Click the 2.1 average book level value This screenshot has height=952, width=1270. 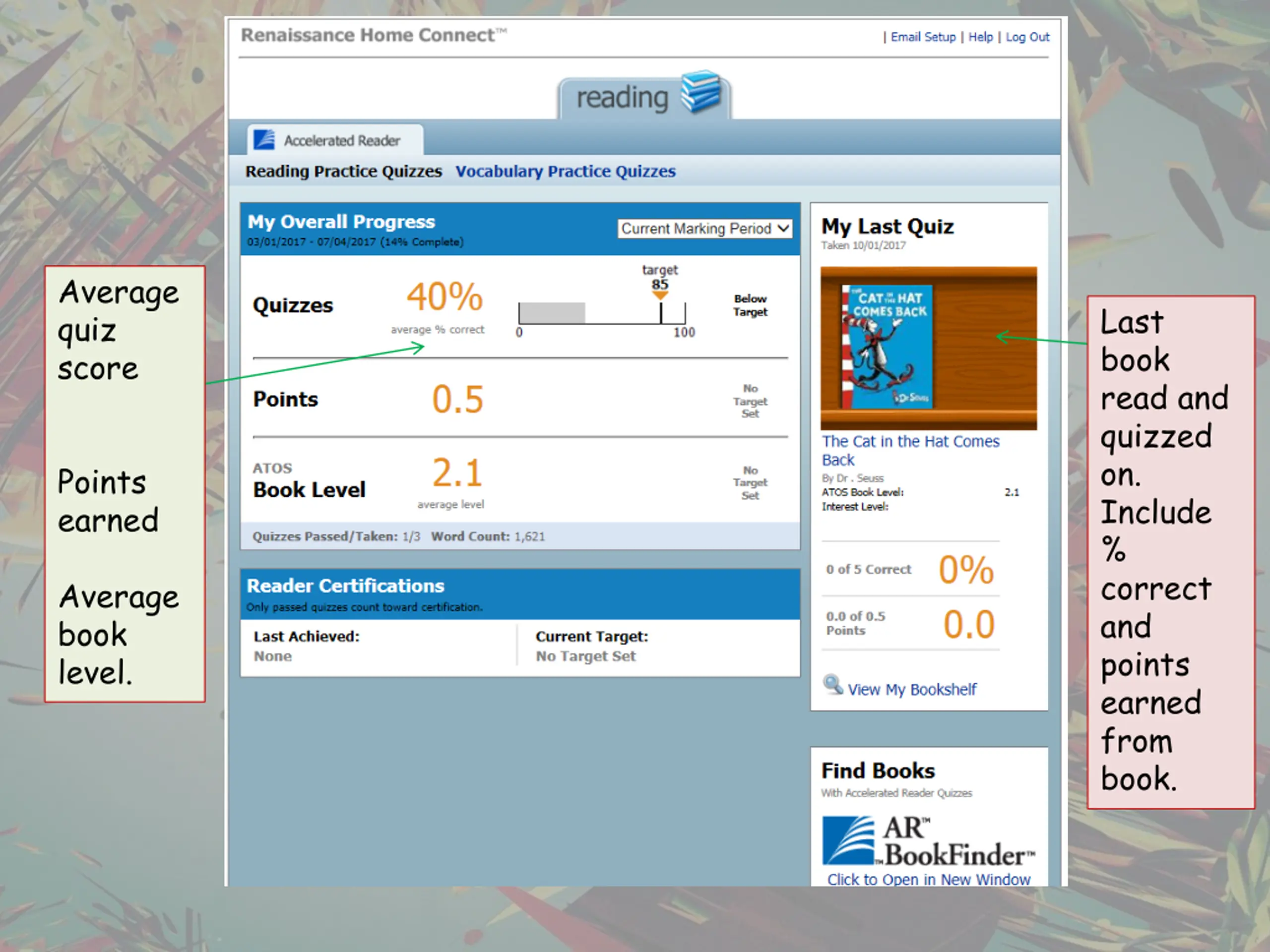(x=457, y=473)
